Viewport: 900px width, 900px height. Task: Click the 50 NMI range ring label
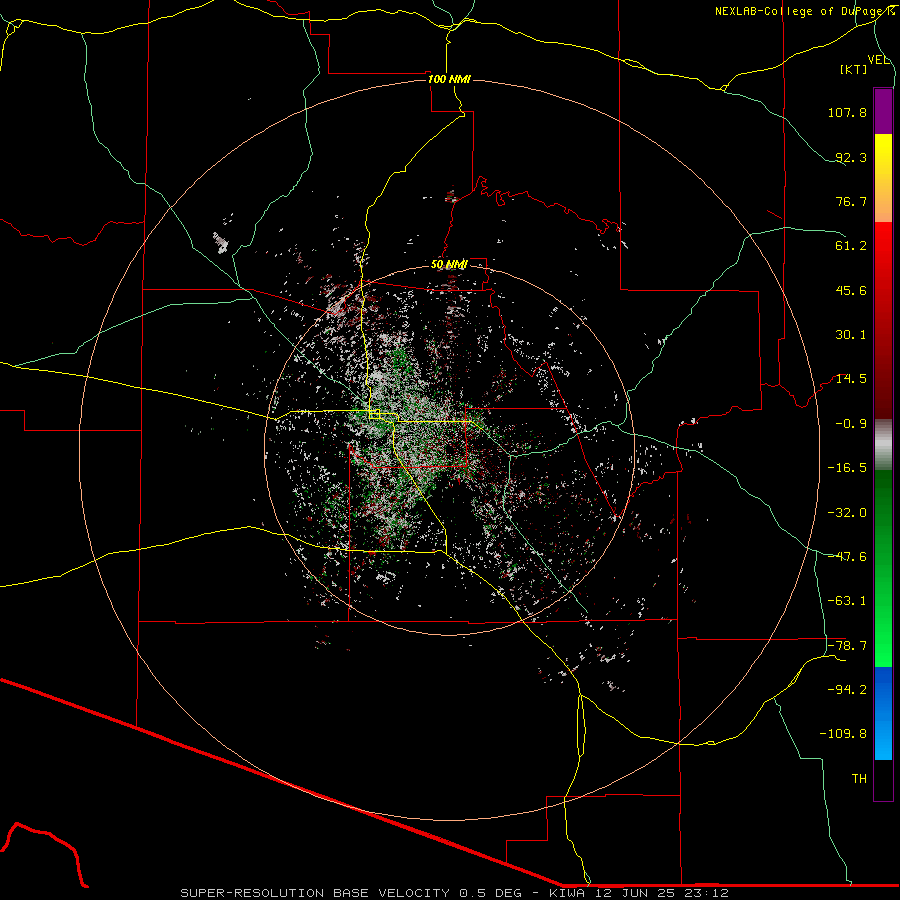click(449, 264)
